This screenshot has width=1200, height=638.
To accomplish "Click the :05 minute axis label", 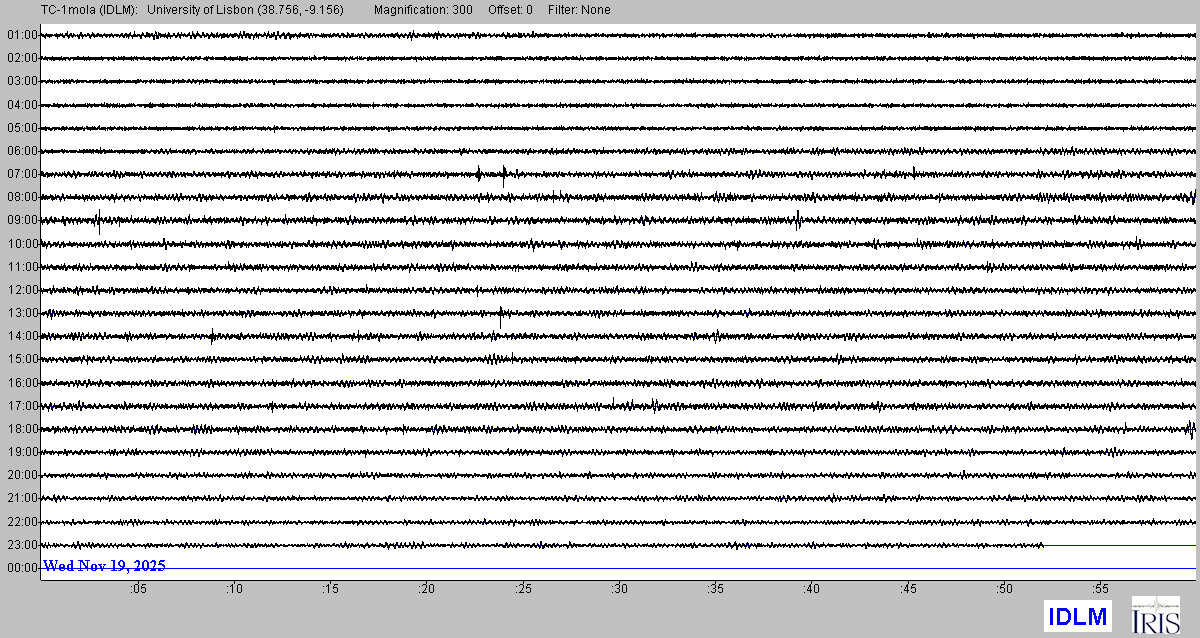I will coord(137,590).
